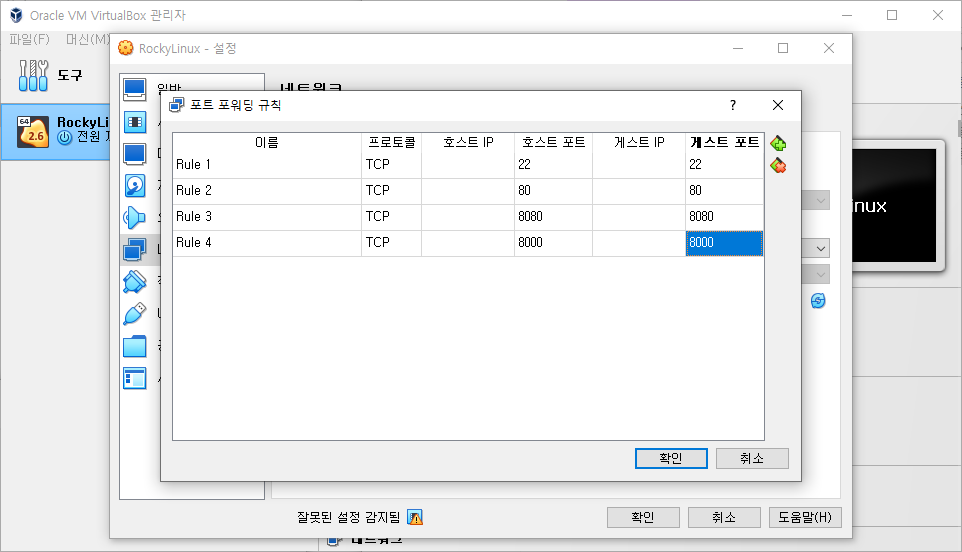Click host port 8000 cell of Rule 4

click(553, 243)
